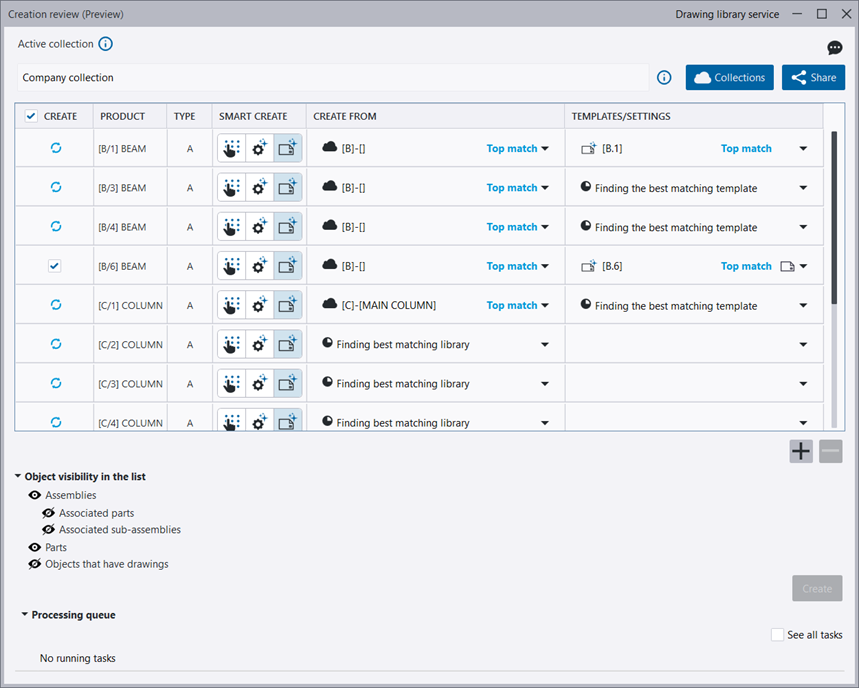
Task: Select manual pick icon in B/1 BEAM row
Action: pos(232,148)
